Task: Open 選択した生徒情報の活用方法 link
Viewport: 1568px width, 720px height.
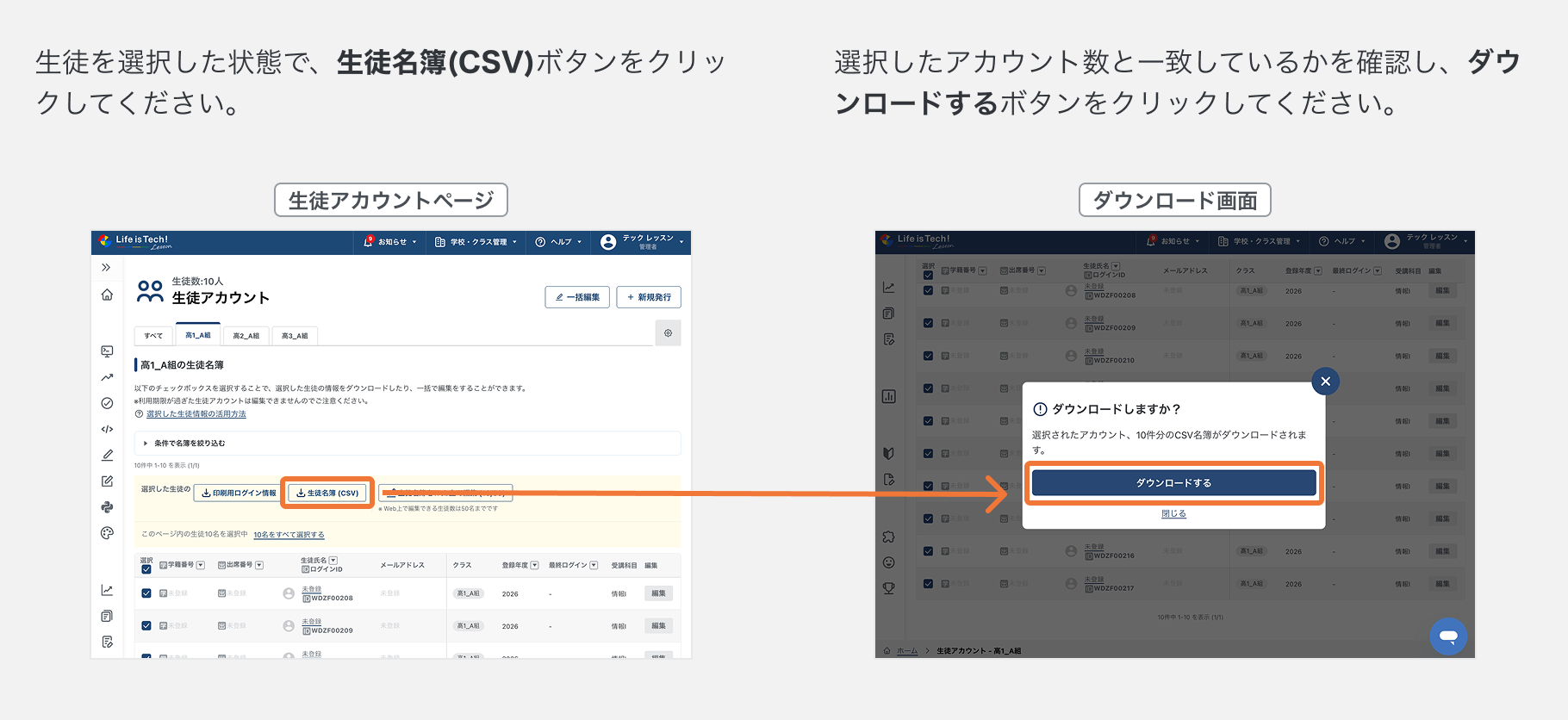Action: (x=196, y=414)
